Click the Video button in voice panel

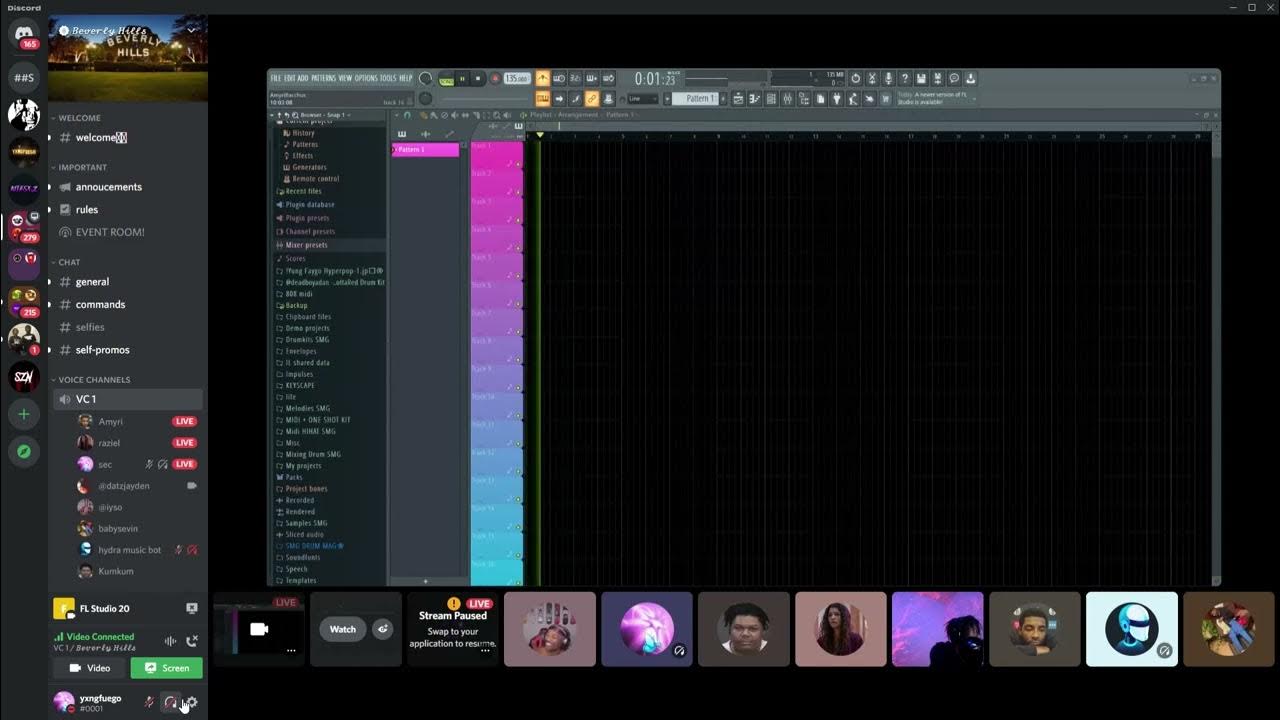90,668
